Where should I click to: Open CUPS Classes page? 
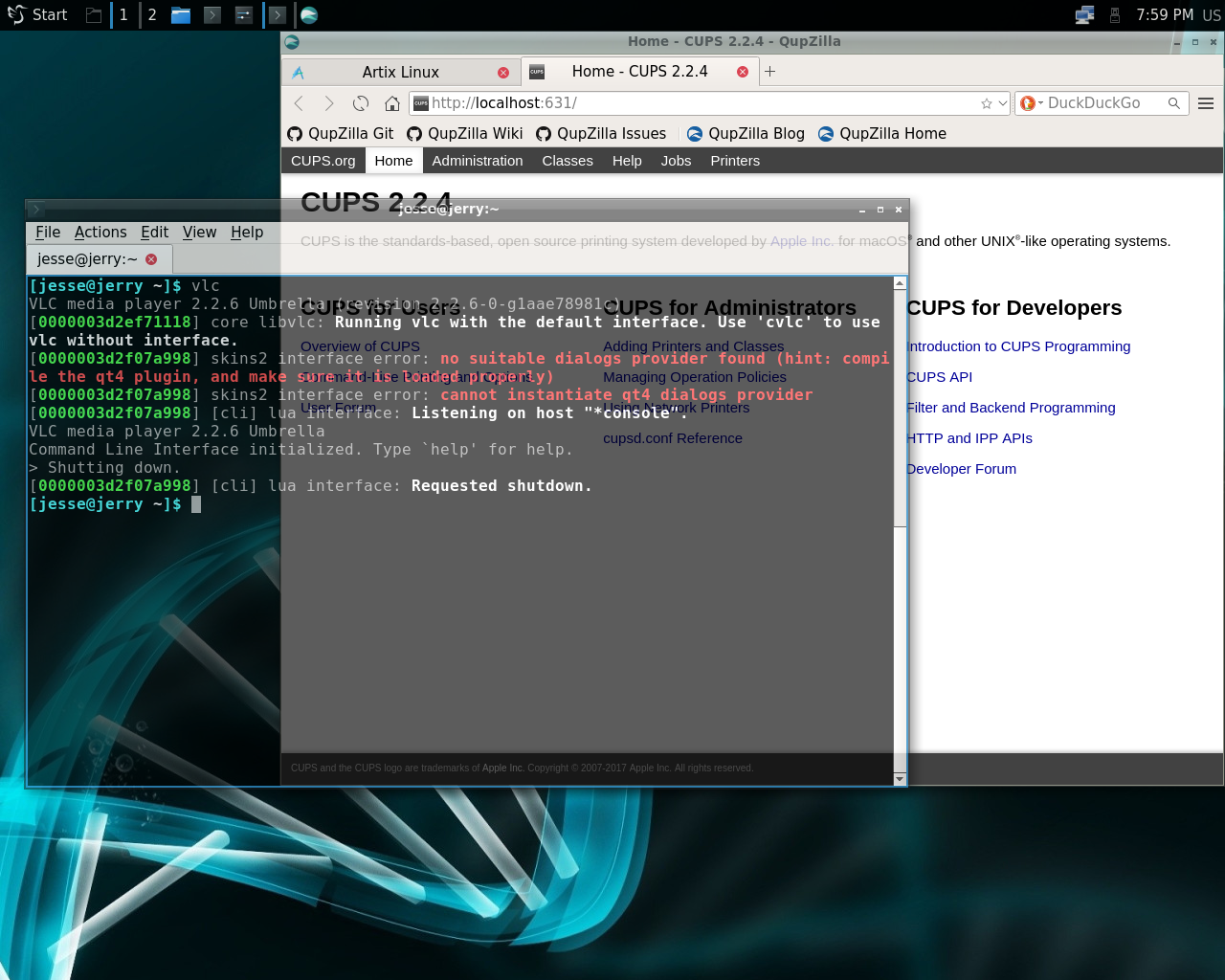point(568,161)
